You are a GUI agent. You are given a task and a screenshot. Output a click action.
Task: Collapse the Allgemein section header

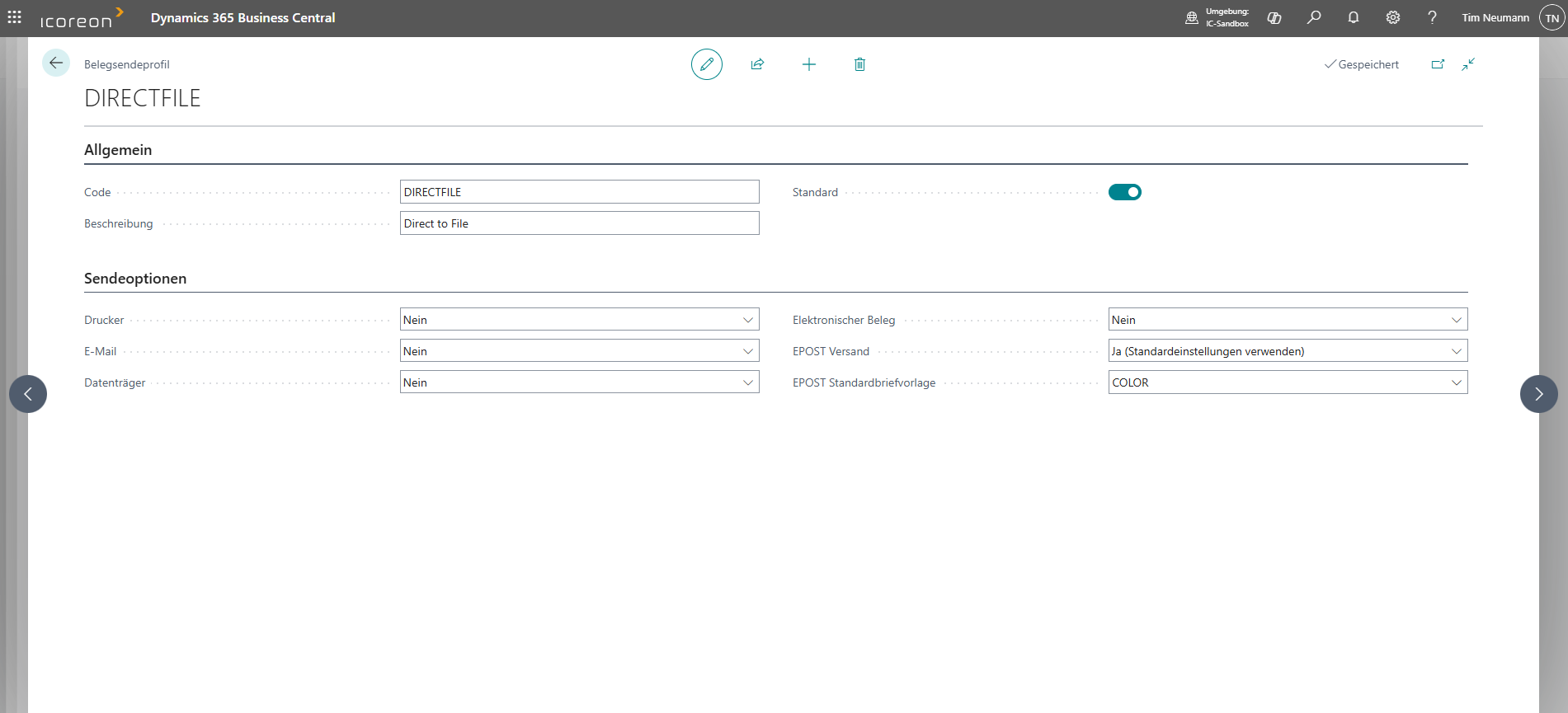coord(118,150)
